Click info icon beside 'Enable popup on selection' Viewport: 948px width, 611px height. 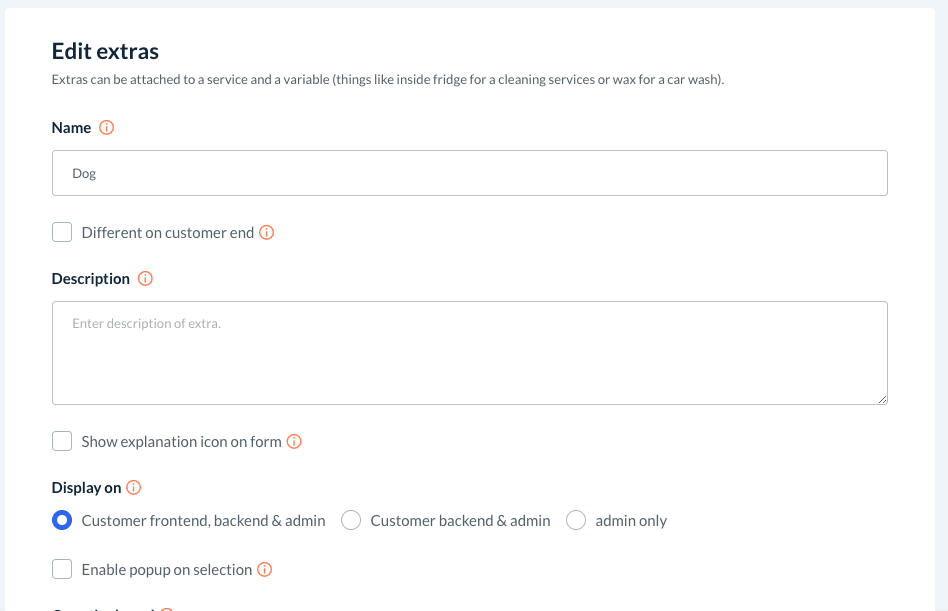(265, 570)
